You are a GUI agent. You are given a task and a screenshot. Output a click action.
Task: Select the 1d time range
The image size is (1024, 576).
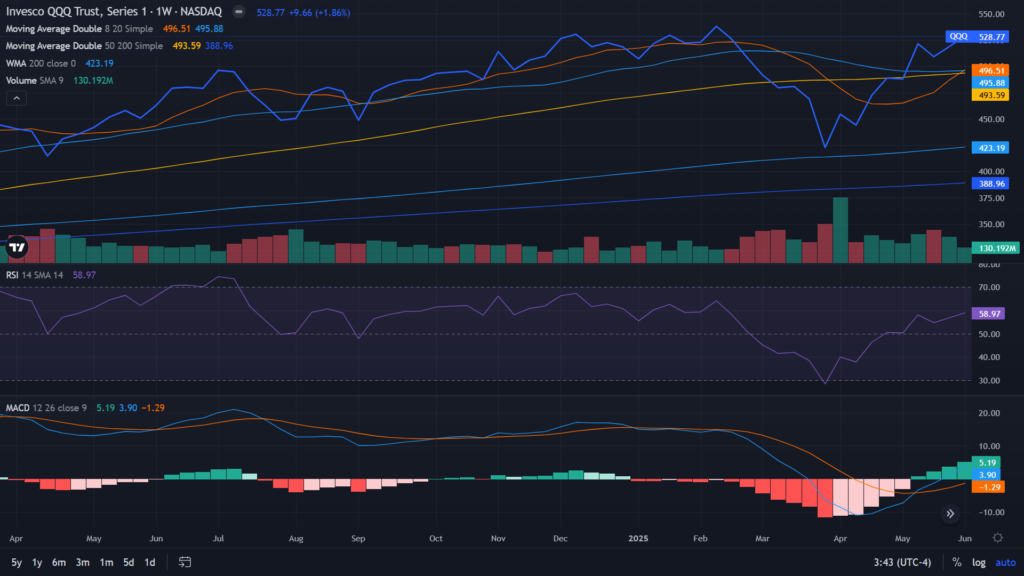(x=150, y=562)
